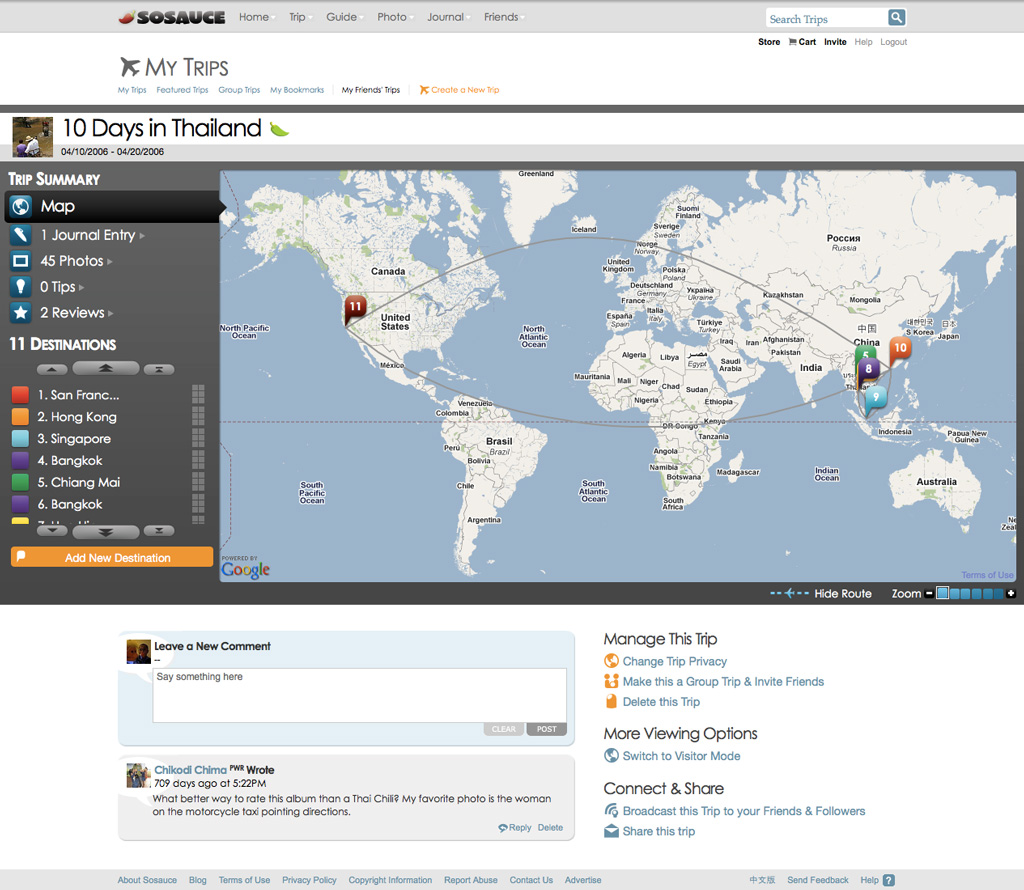Open the Featured Trips tab

coord(182,90)
